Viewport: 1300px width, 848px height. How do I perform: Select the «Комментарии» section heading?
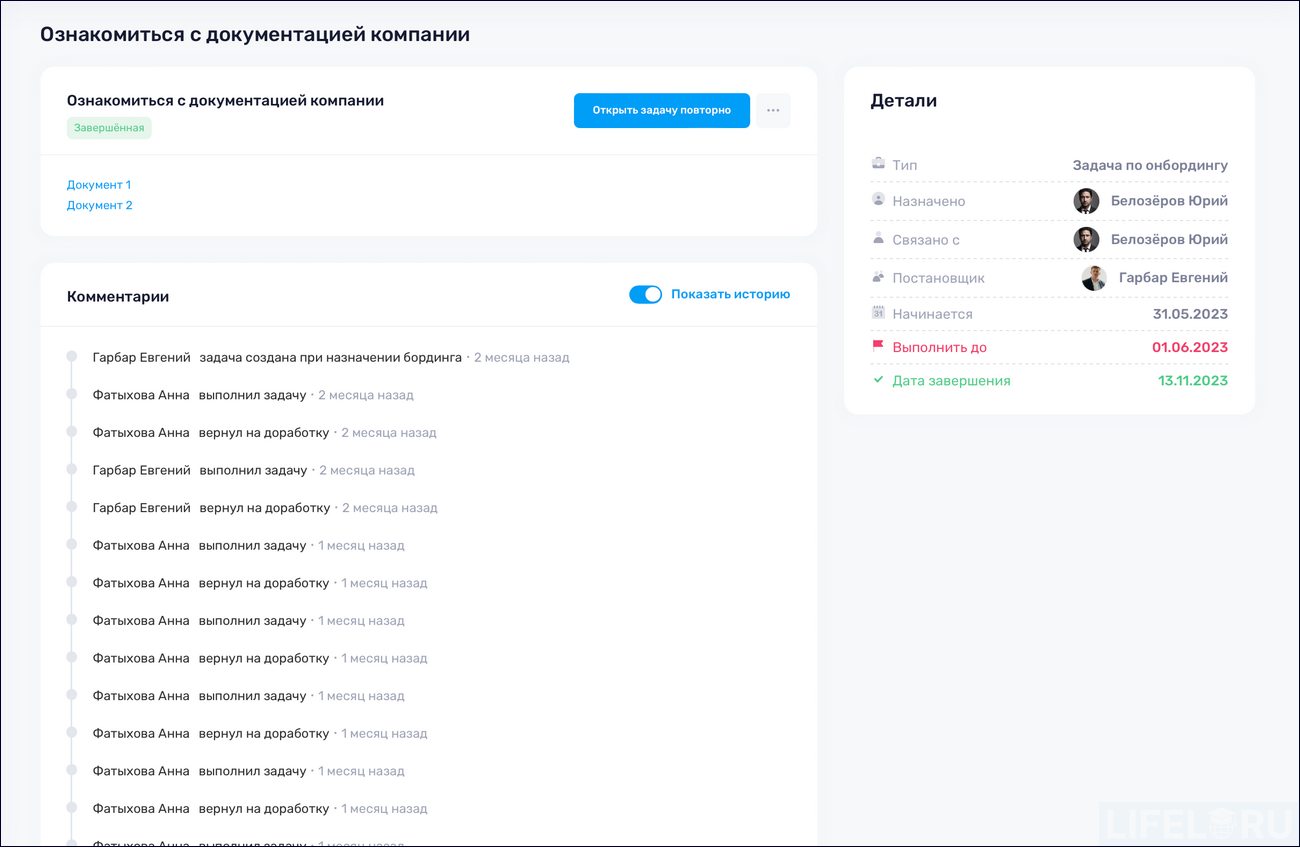coord(118,296)
